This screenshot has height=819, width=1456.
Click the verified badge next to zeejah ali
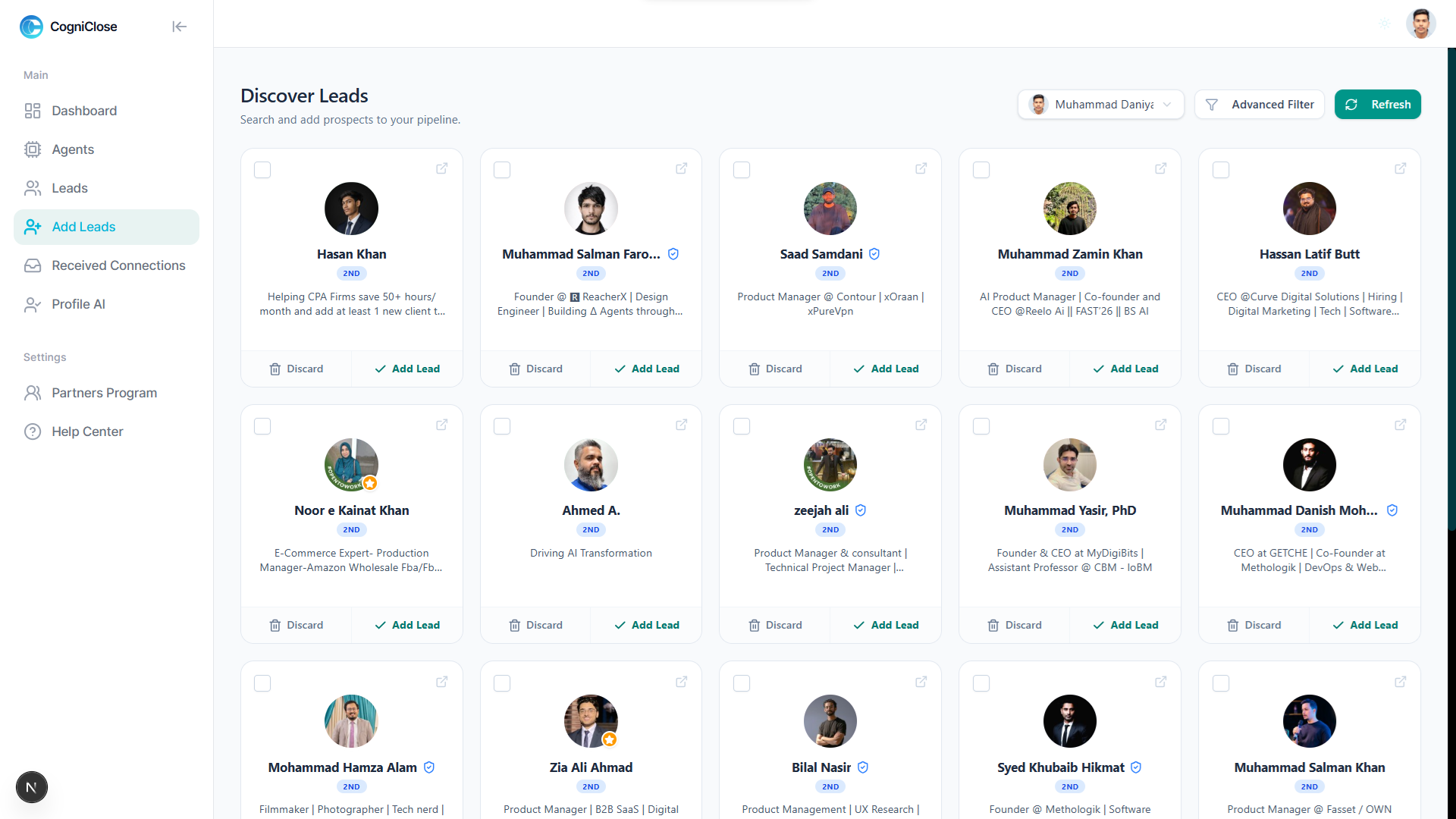click(x=861, y=510)
